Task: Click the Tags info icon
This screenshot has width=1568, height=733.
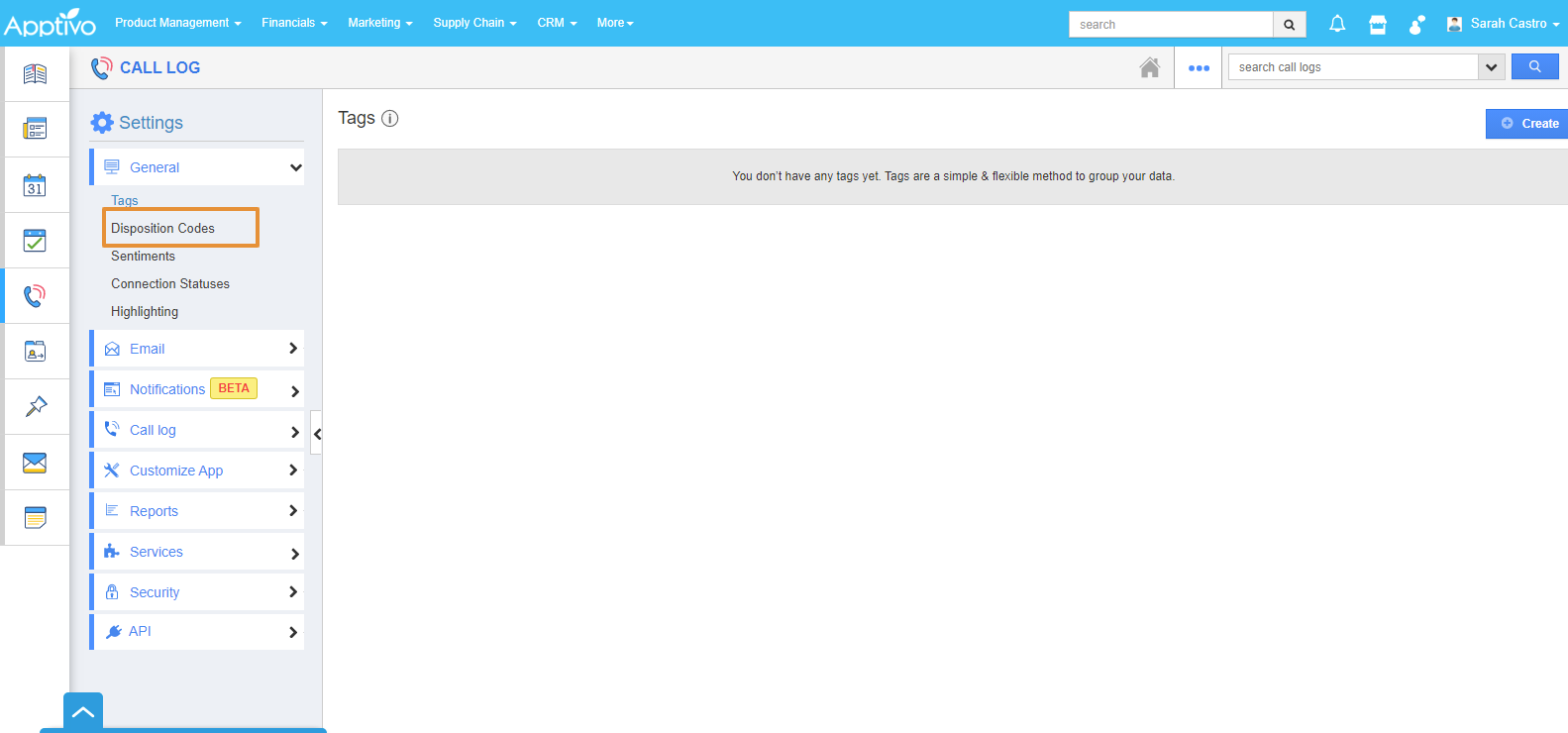Action: tap(390, 119)
